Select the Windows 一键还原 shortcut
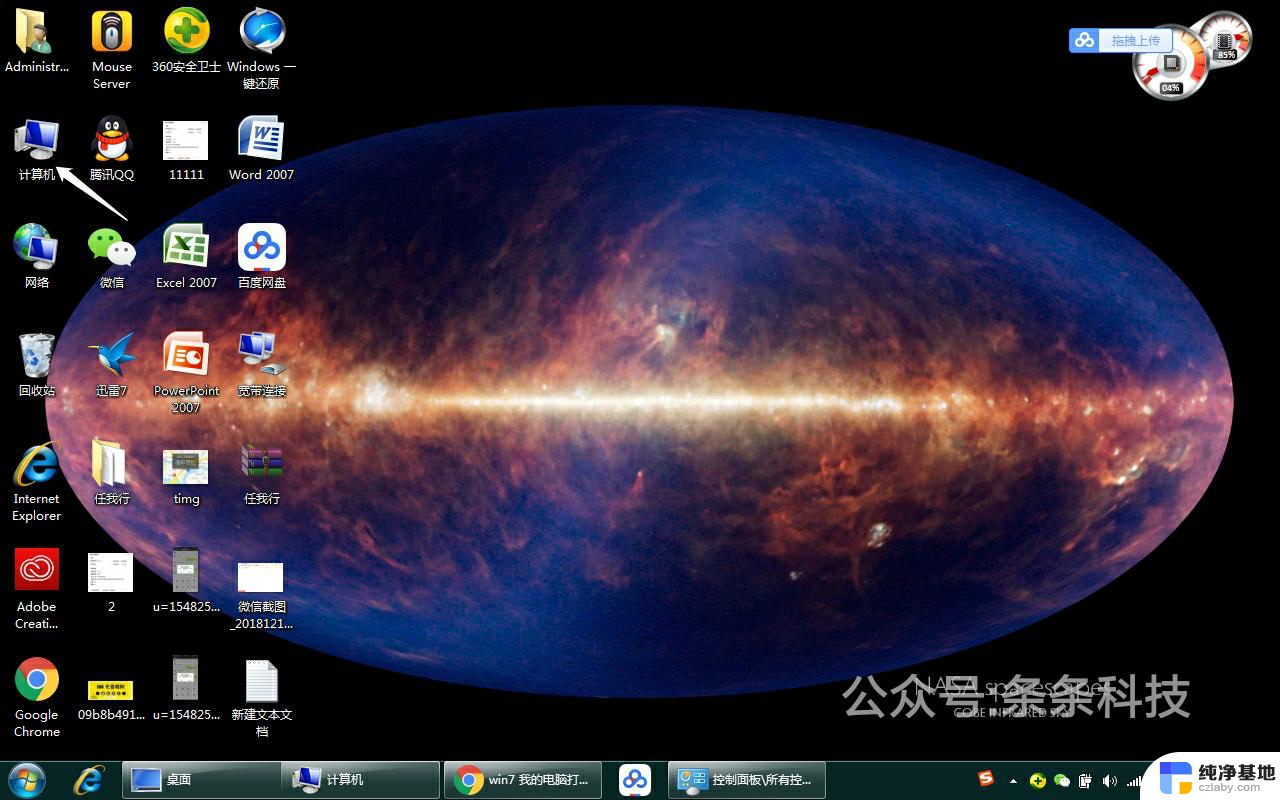The height and width of the screenshot is (800, 1280). click(262, 49)
